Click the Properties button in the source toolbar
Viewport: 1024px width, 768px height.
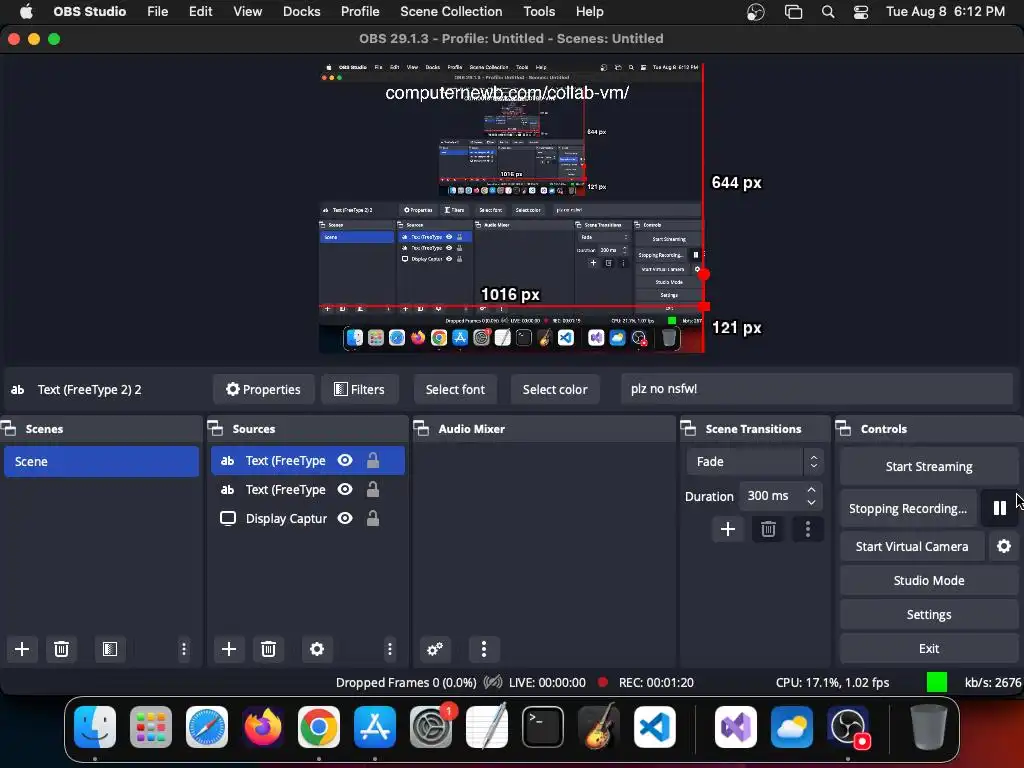pyautogui.click(x=263, y=389)
